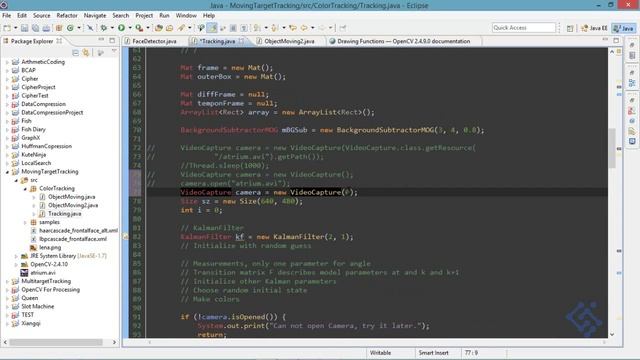Expand the JRE System Library node
This screenshot has width=640, height=360.
click(16, 256)
